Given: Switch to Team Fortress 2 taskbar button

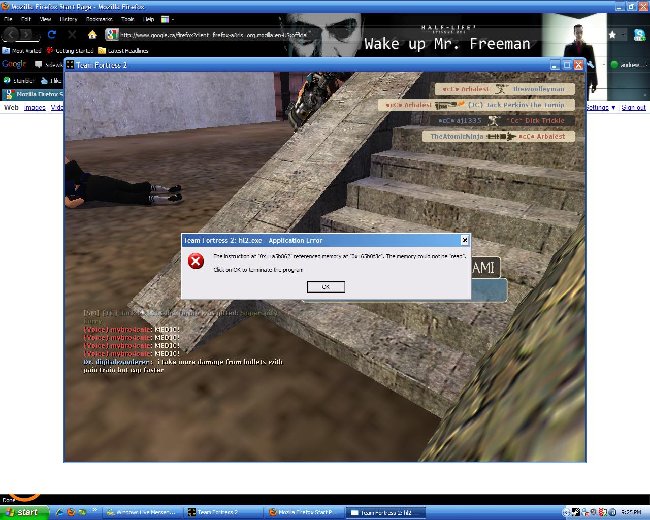Looking at the screenshot, I should point(223,513).
